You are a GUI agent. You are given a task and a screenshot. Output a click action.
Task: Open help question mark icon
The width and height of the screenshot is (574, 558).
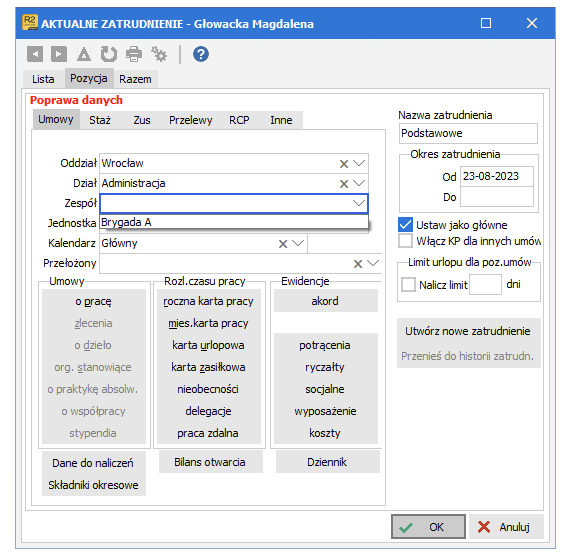pyautogui.click(x=201, y=54)
